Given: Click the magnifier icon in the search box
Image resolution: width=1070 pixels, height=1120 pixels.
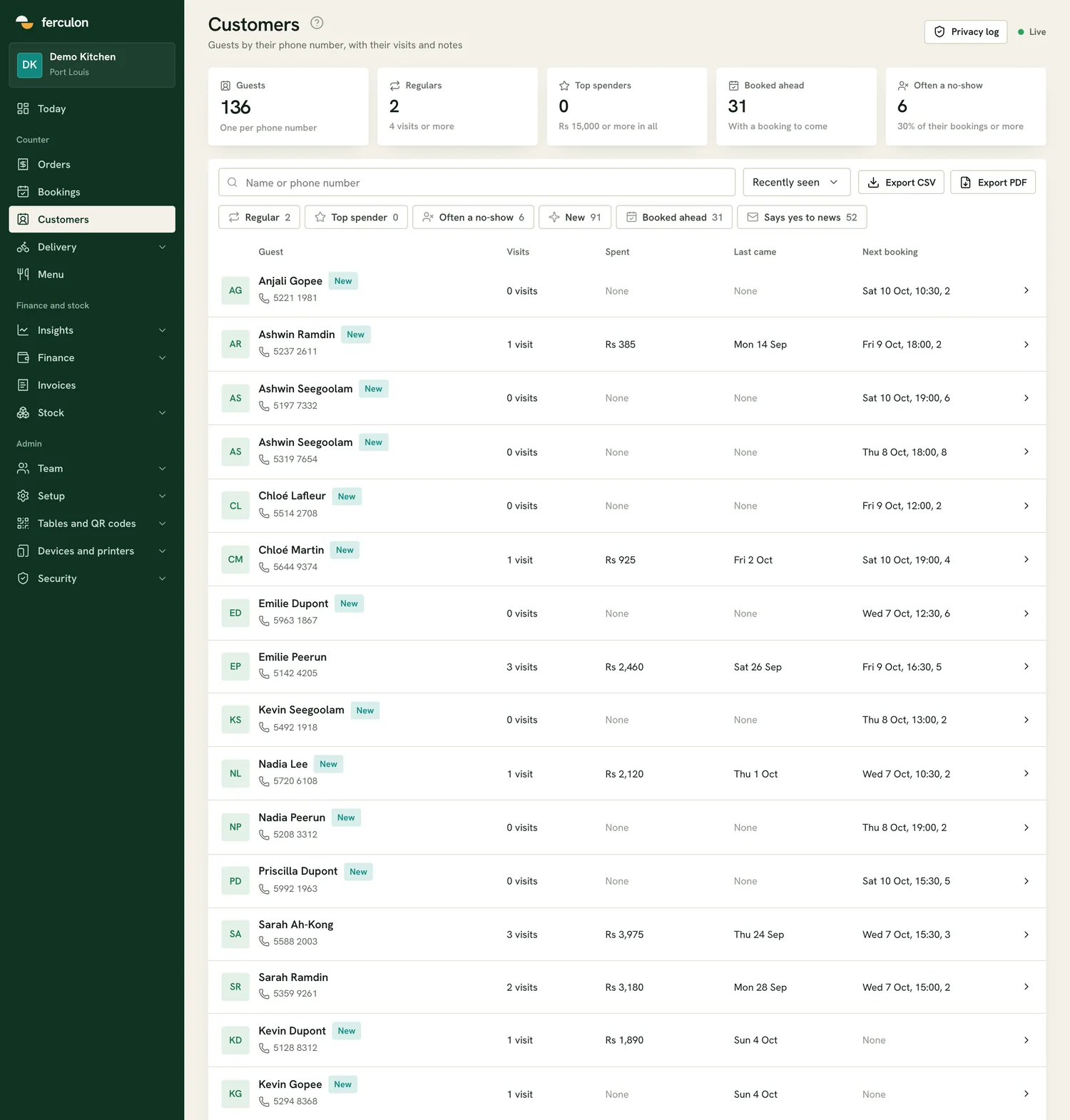Looking at the screenshot, I should click(233, 183).
